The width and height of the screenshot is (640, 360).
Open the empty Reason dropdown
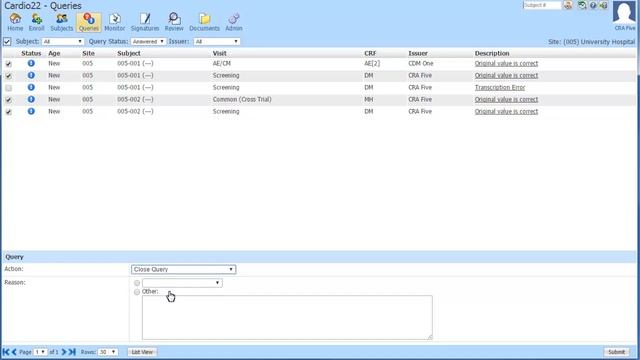tap(182, 283)
